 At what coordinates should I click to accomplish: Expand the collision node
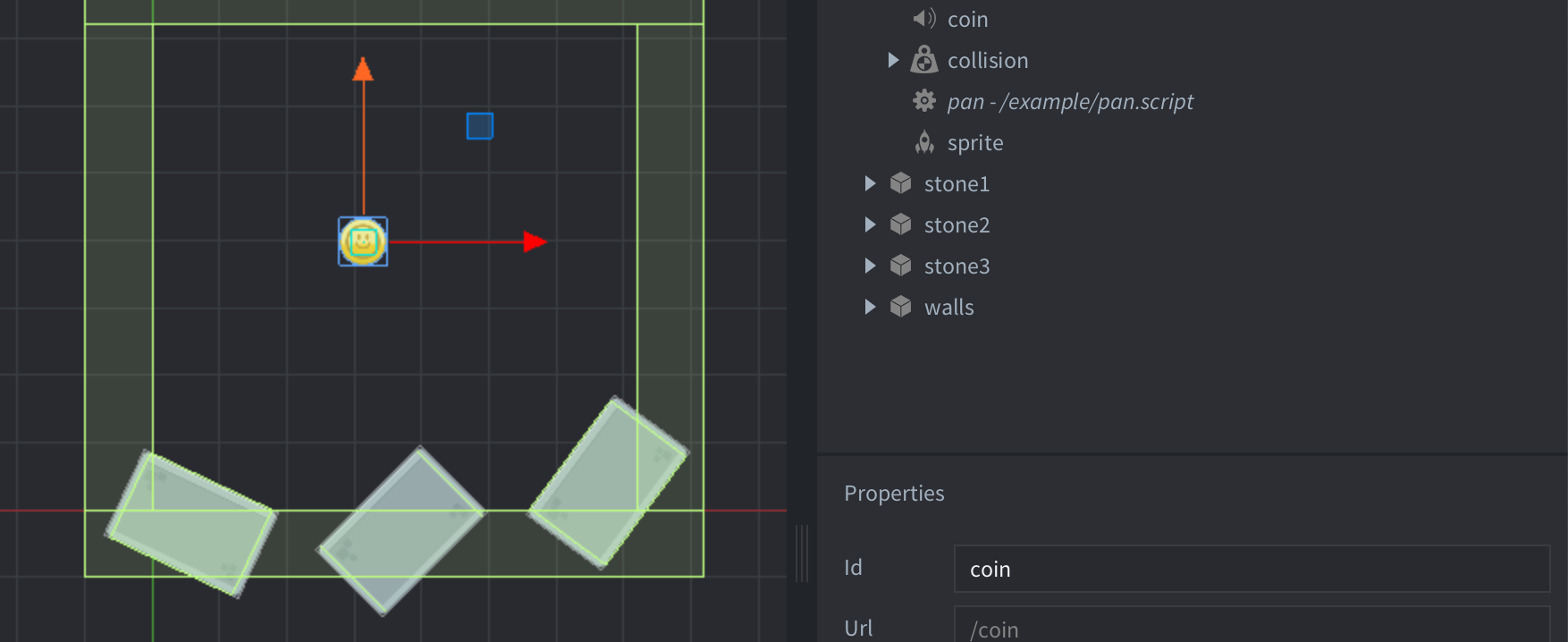pos(893,60)
